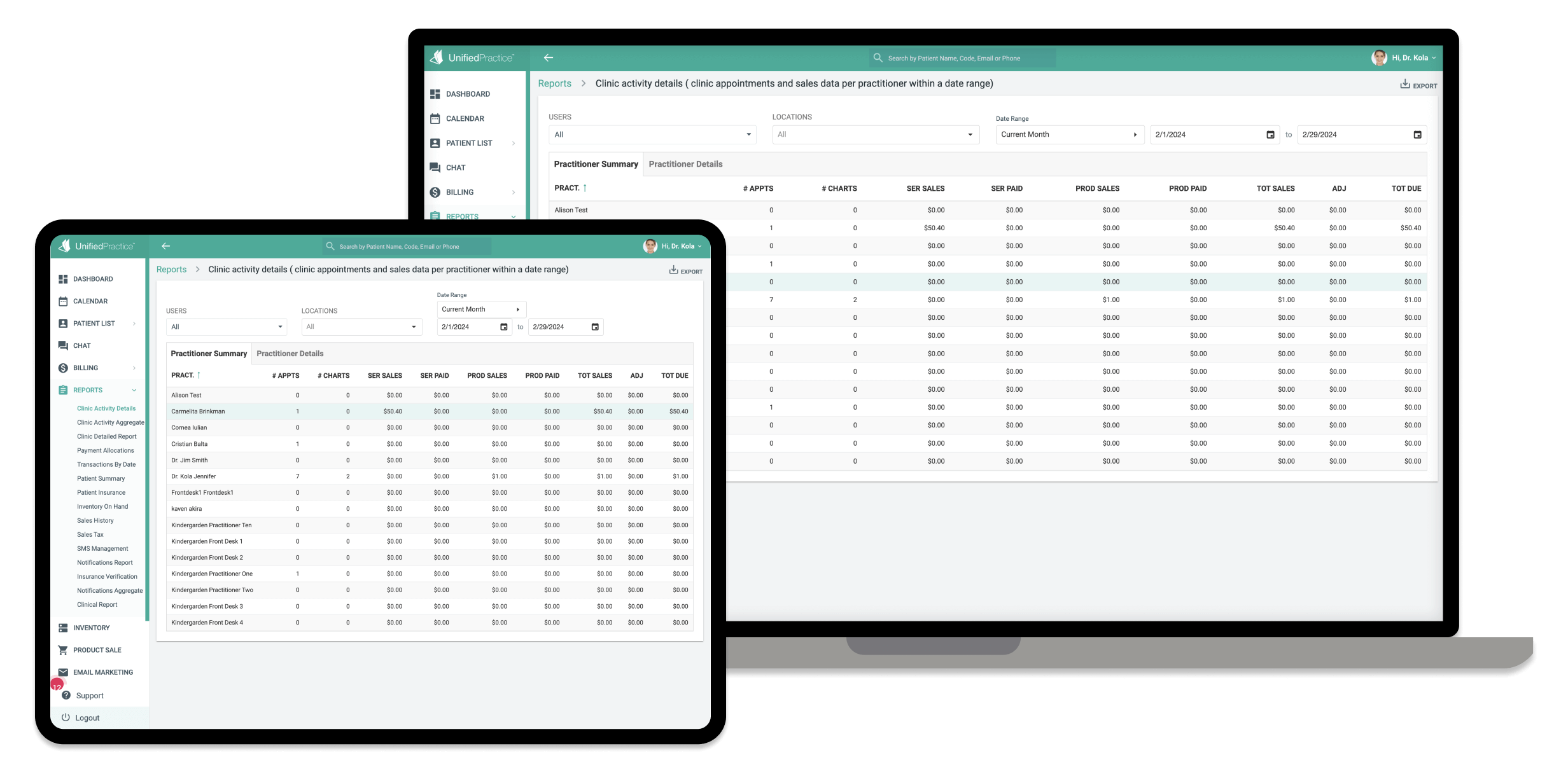Click Reports breadcrumb link on laptop
The image size is (1568, 781).
[x=554, y=83]
